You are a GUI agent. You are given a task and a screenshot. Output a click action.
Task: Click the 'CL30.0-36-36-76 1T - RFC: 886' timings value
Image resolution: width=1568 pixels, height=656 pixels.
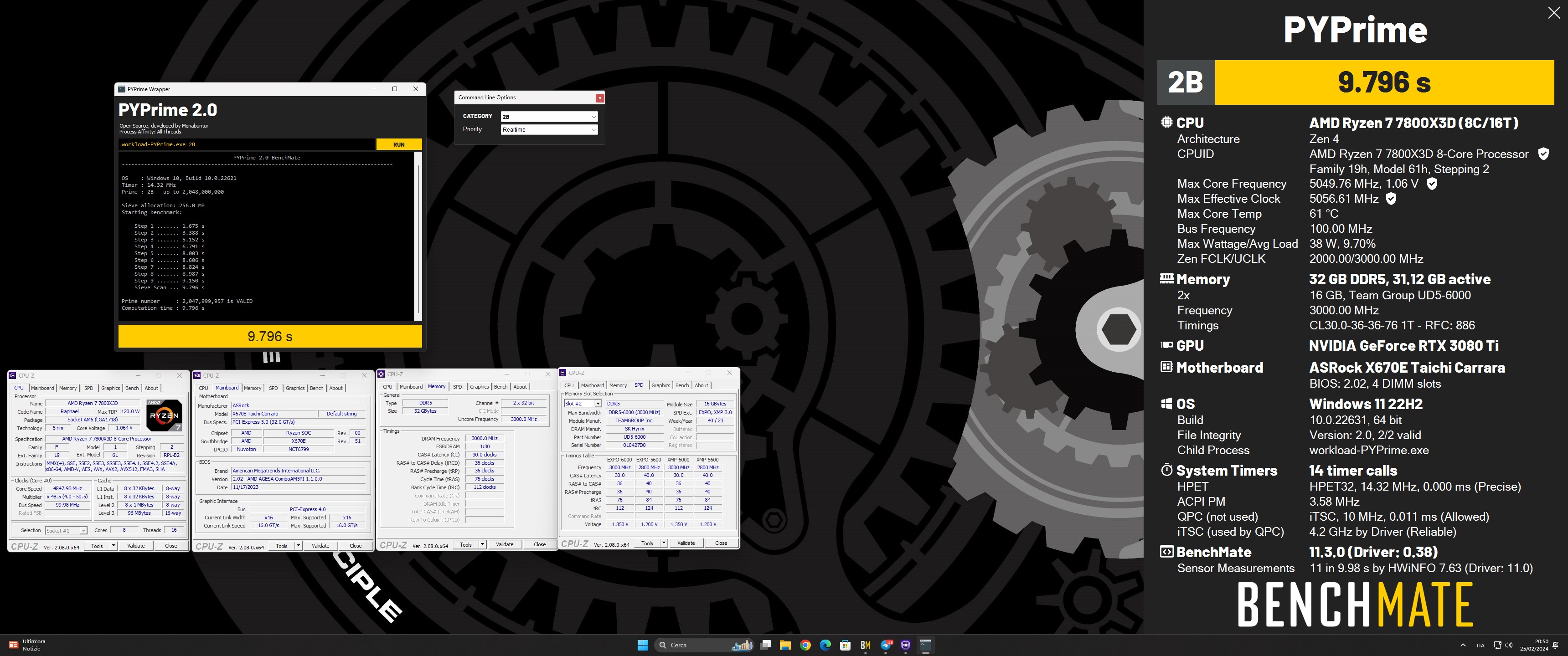pyautogui.click(x=1392, y=325)
